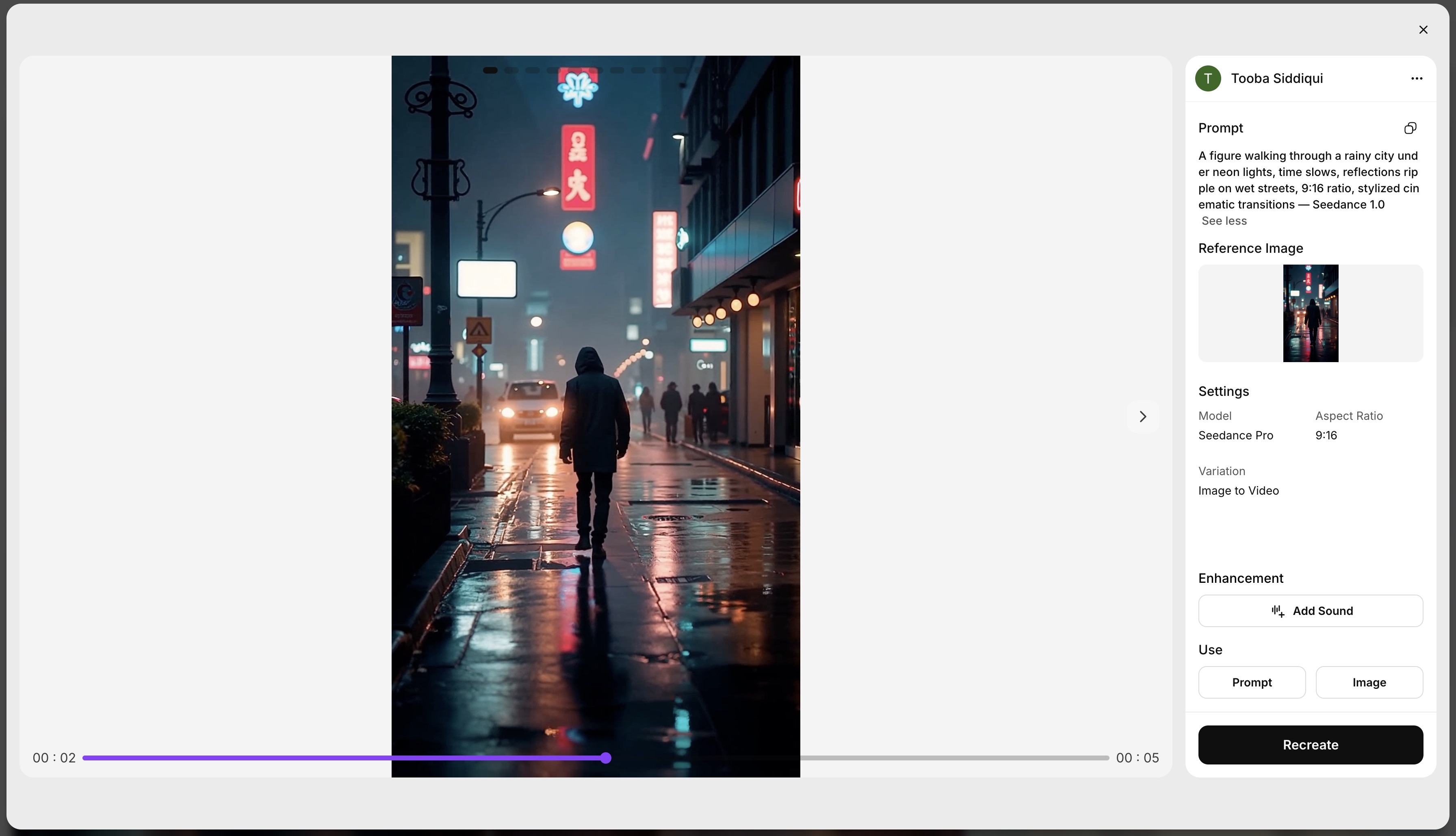Click the Recreate button
This screenshot has height=836, width=1456.
point(1310,745)
